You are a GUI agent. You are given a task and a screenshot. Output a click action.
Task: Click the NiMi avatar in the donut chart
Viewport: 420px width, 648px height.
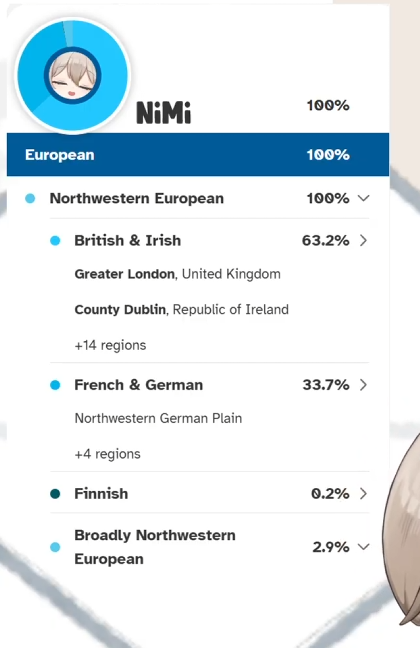pyautogui.click(x=73, y=75)
